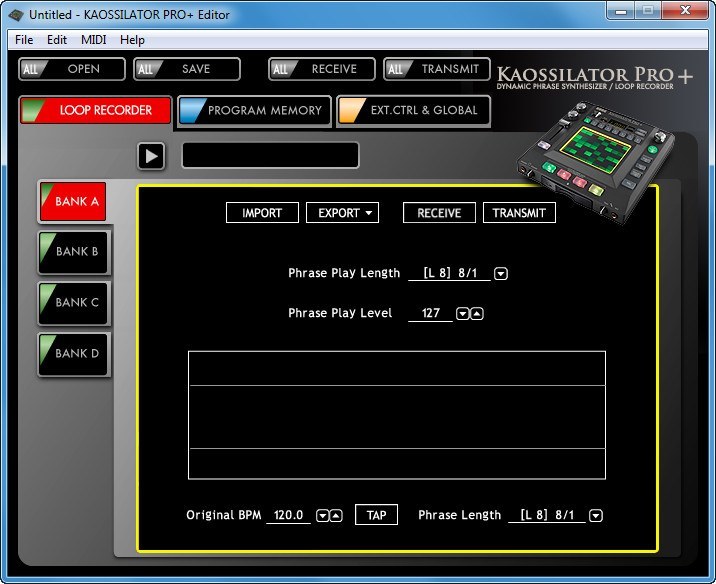This screenshot has width=716, height=584.
Task: Select BANK D
Action: point(74,354)
